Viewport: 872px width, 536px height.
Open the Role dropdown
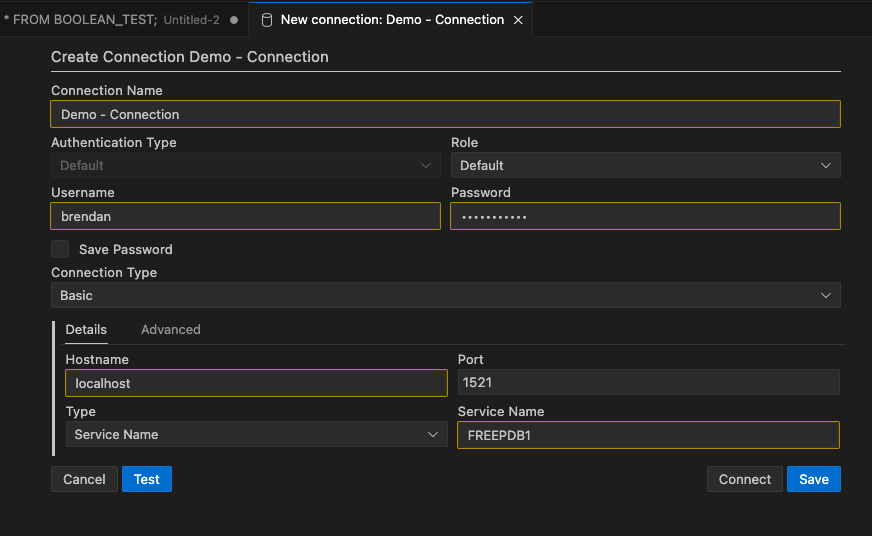[645, 165]
